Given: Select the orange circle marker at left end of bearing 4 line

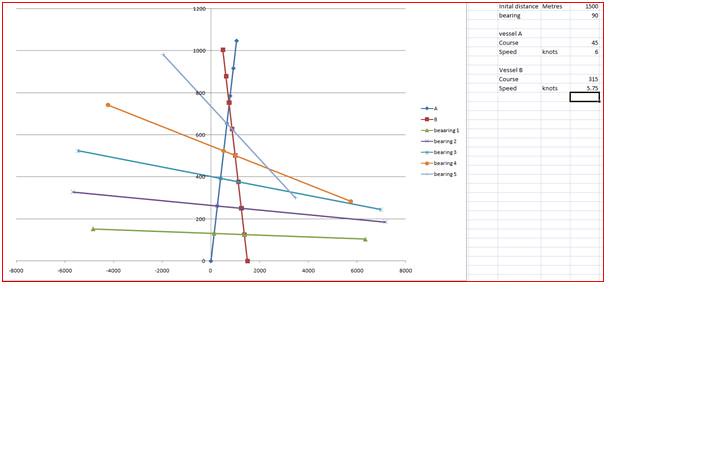Looking at the screenshot, I should (108, 105).
